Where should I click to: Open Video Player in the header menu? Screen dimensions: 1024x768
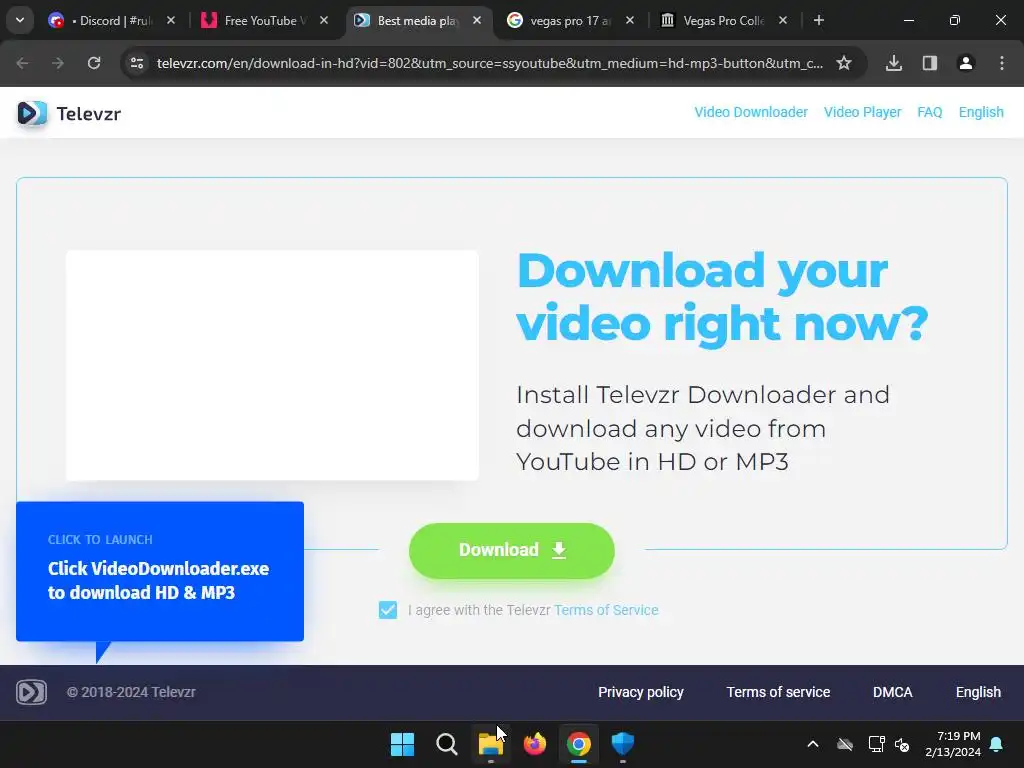(862, 112)
